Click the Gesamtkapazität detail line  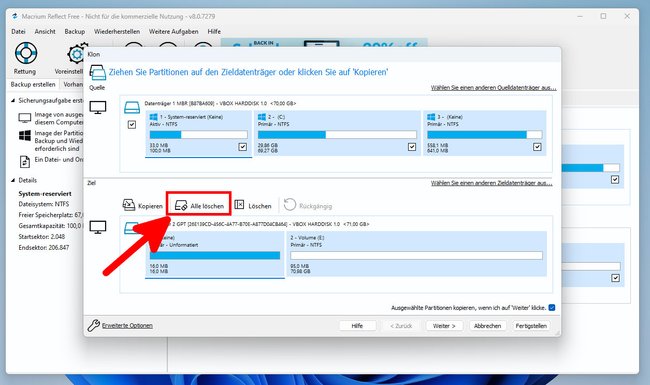tap(51, 226)
